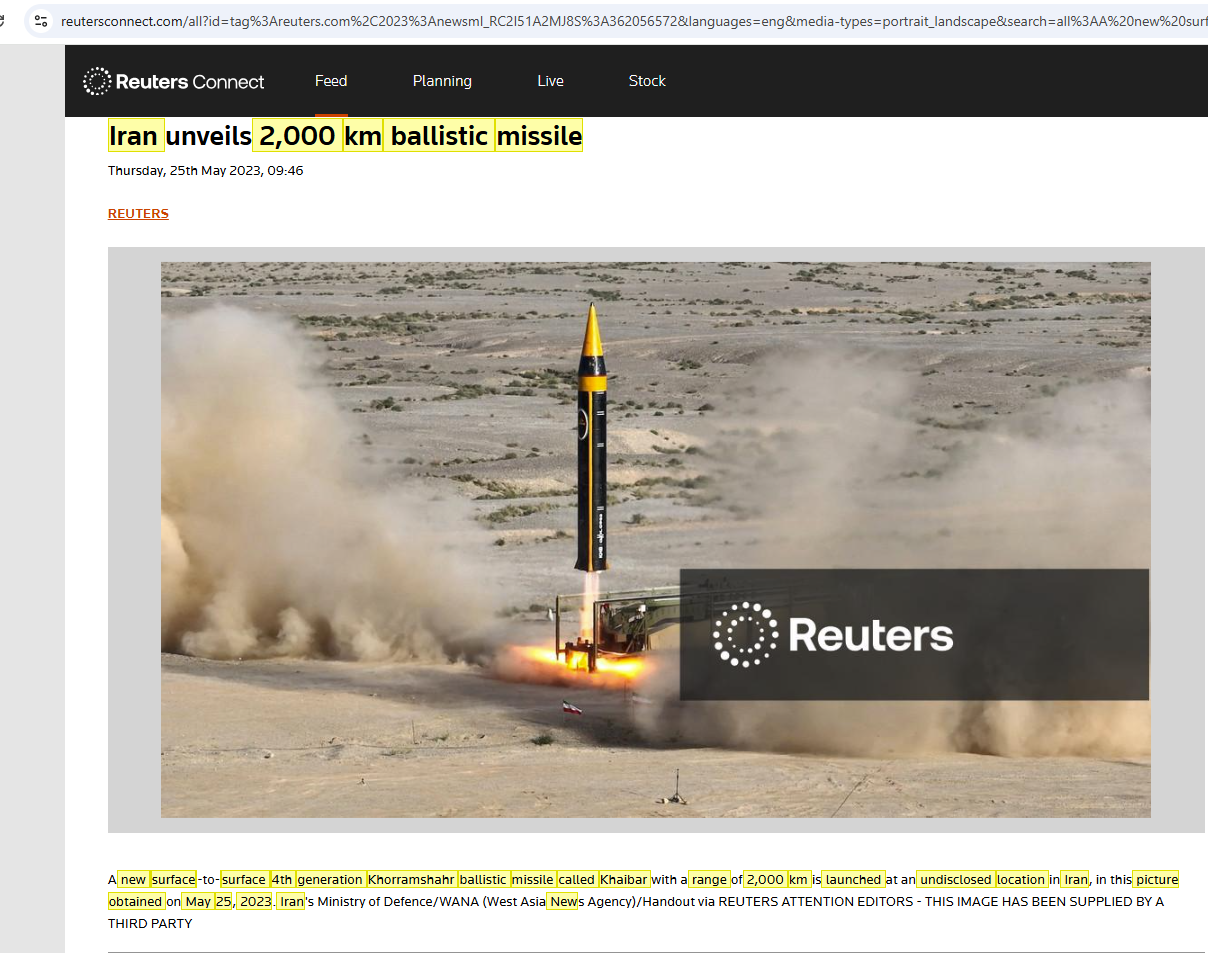Go to the Live tab

click(550, 81)
